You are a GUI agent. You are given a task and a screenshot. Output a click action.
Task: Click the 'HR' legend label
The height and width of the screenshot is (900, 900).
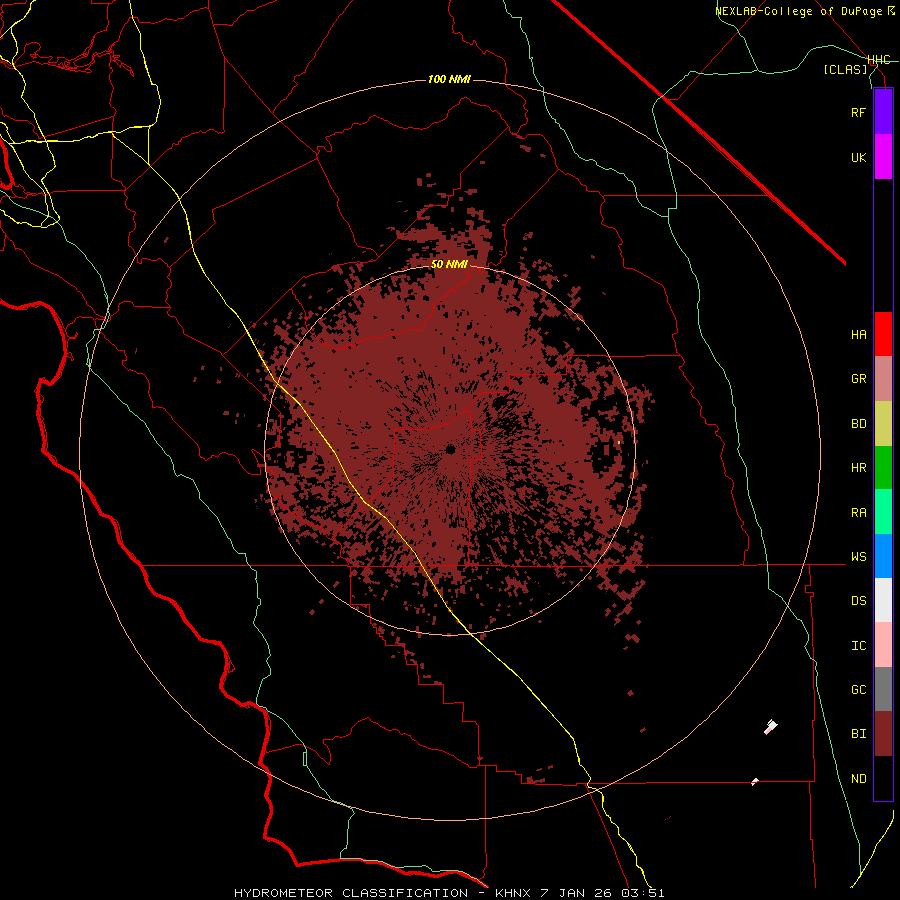(858, 468)
